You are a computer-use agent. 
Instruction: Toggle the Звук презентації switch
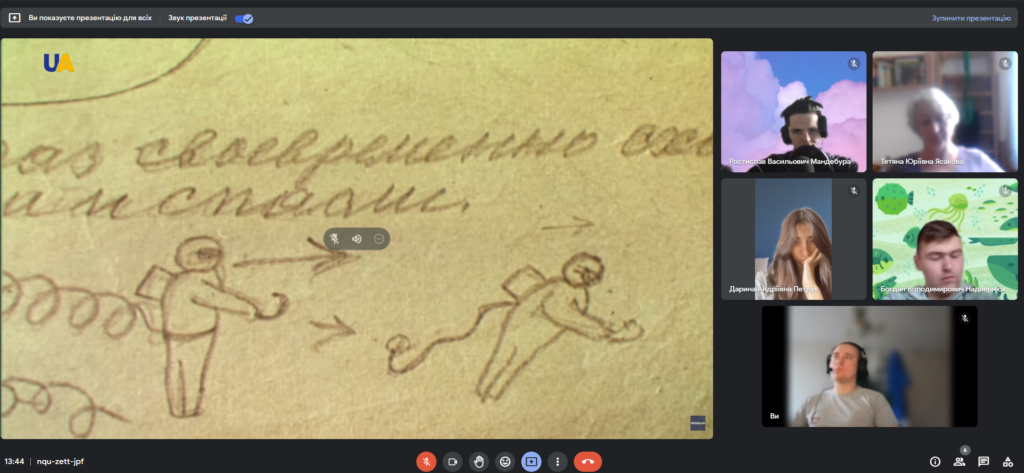pyautogui.click(x=244, y=18)
